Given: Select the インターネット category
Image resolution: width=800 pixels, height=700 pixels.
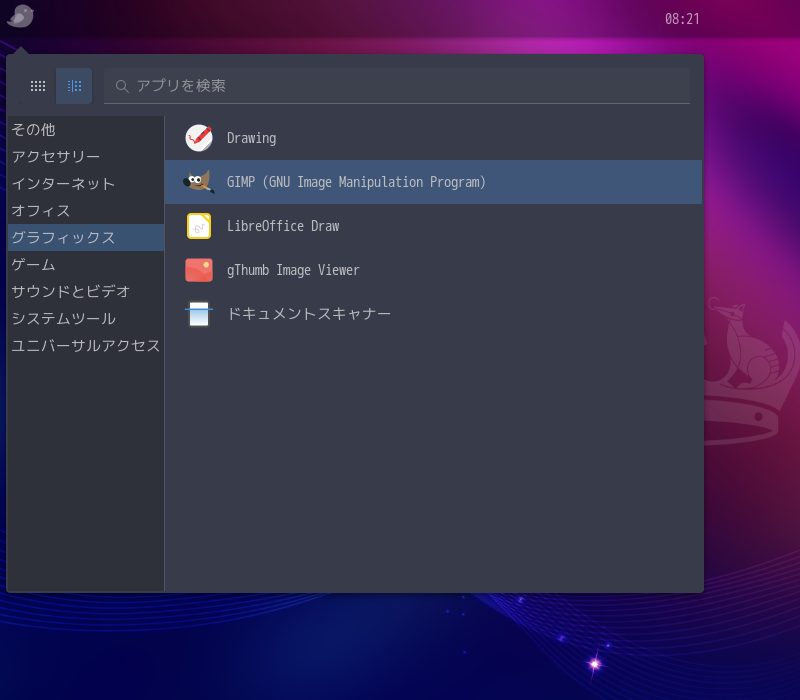Looking at the screenshot, I should [86, 184].
